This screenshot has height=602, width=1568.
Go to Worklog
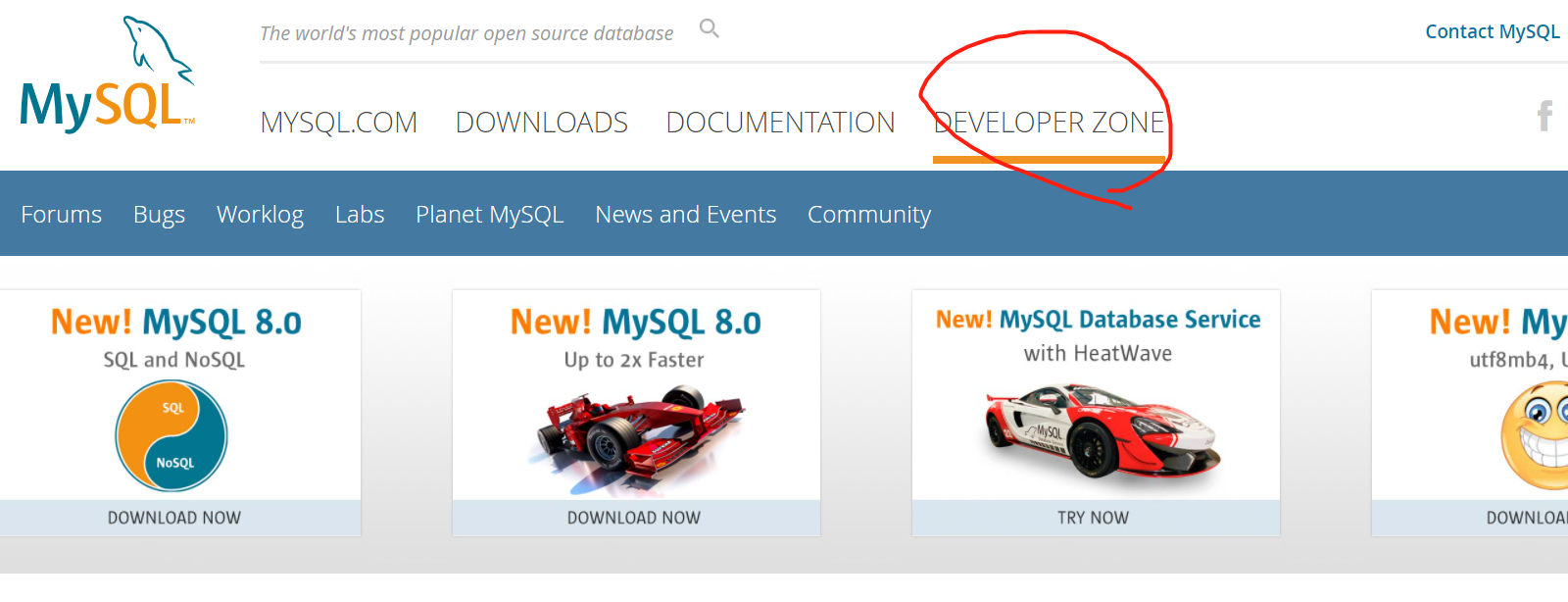coord(260,215)
